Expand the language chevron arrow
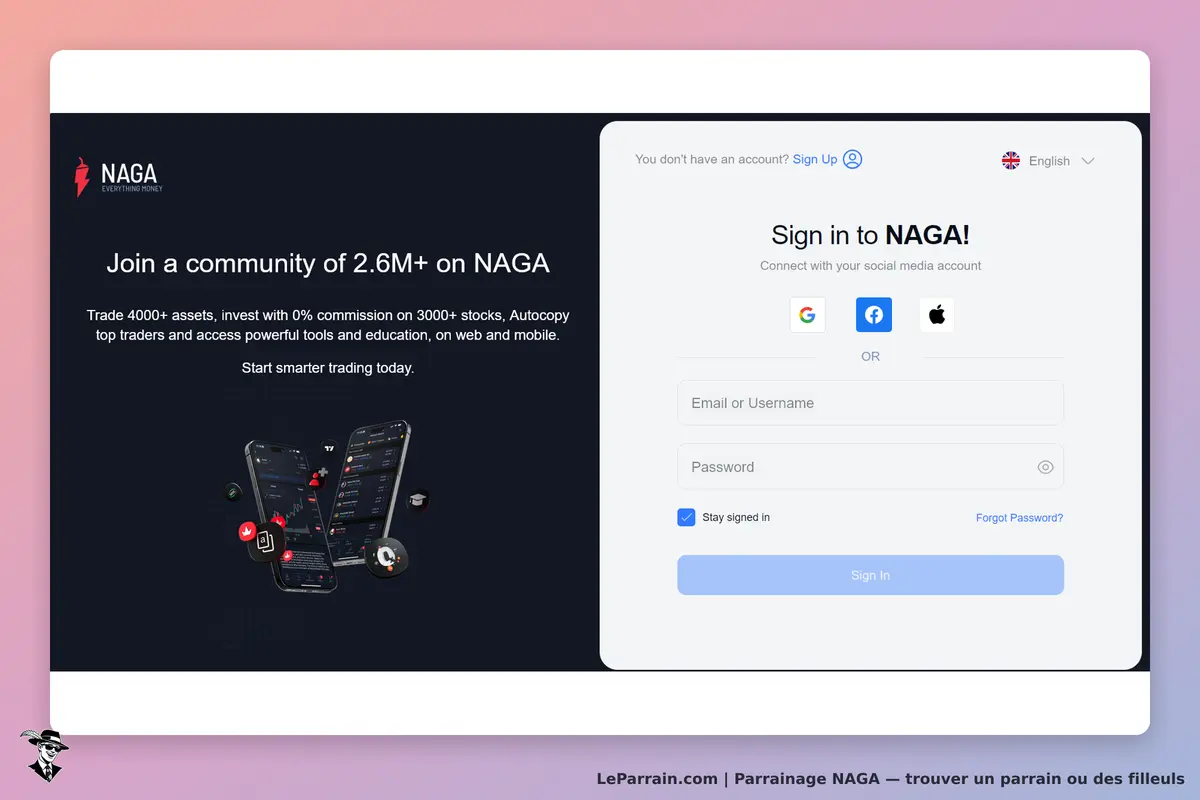1200x800 pixels. (x=1088, y=161)
